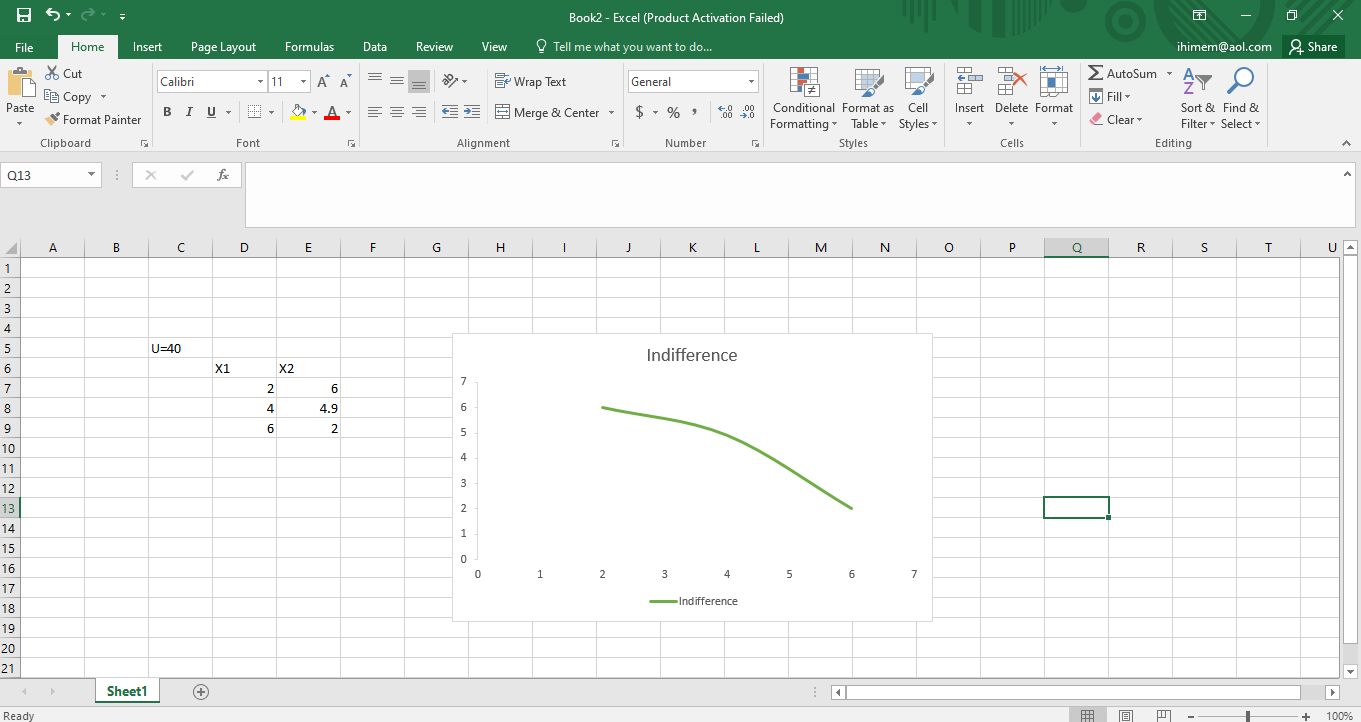
Task: Click the Find & Select magnifier
Action: 1240,99
